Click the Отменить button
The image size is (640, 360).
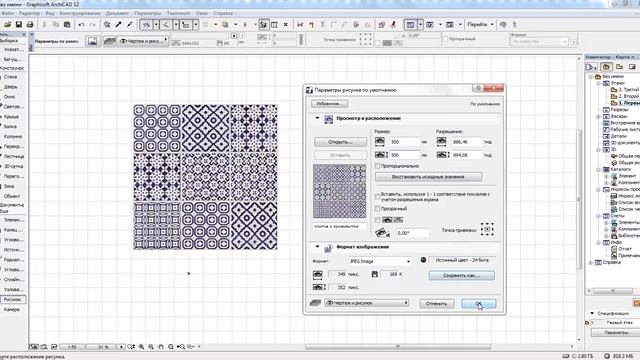click(x=437, y=304)
